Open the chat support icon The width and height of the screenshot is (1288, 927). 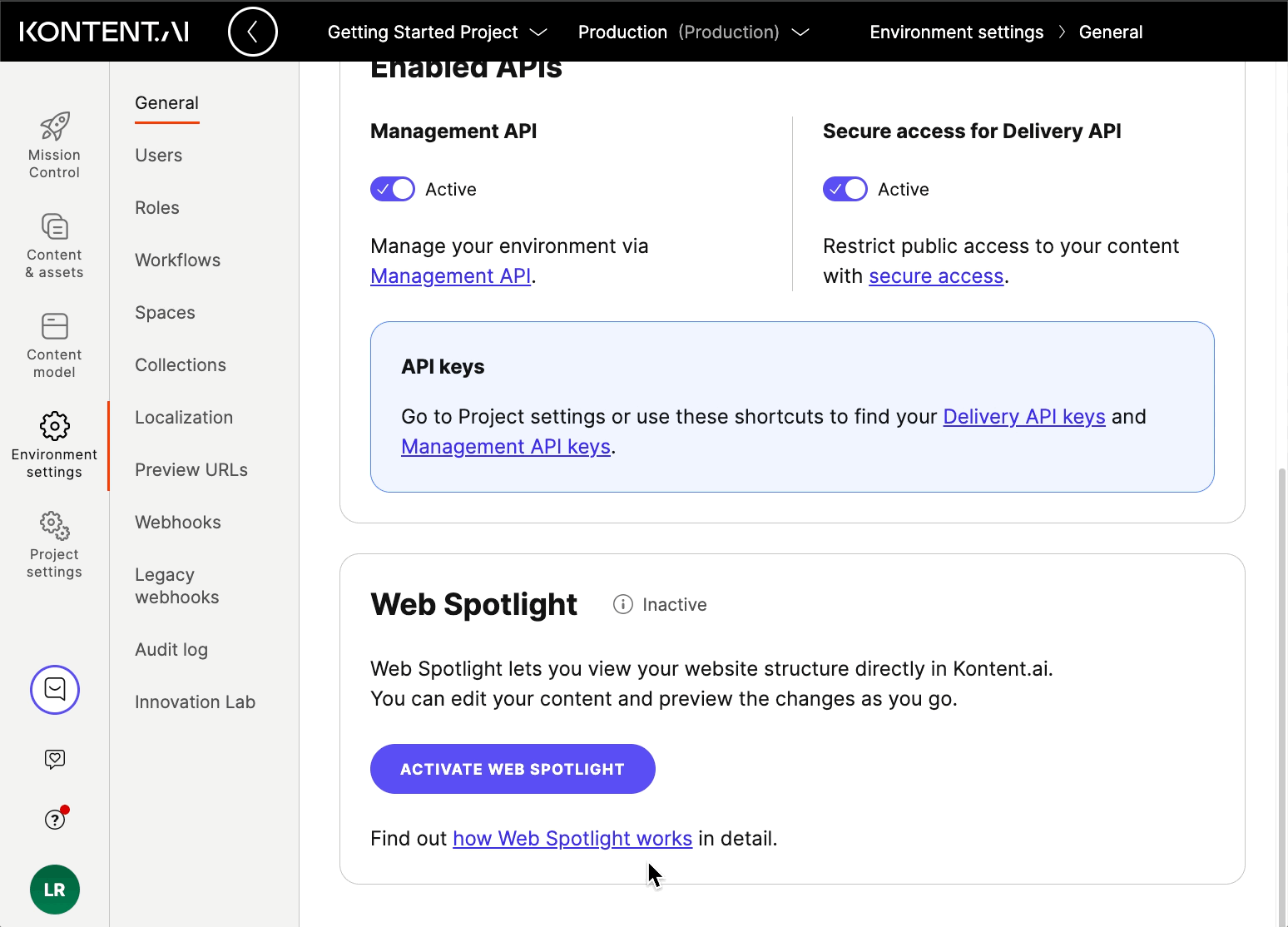54,690
